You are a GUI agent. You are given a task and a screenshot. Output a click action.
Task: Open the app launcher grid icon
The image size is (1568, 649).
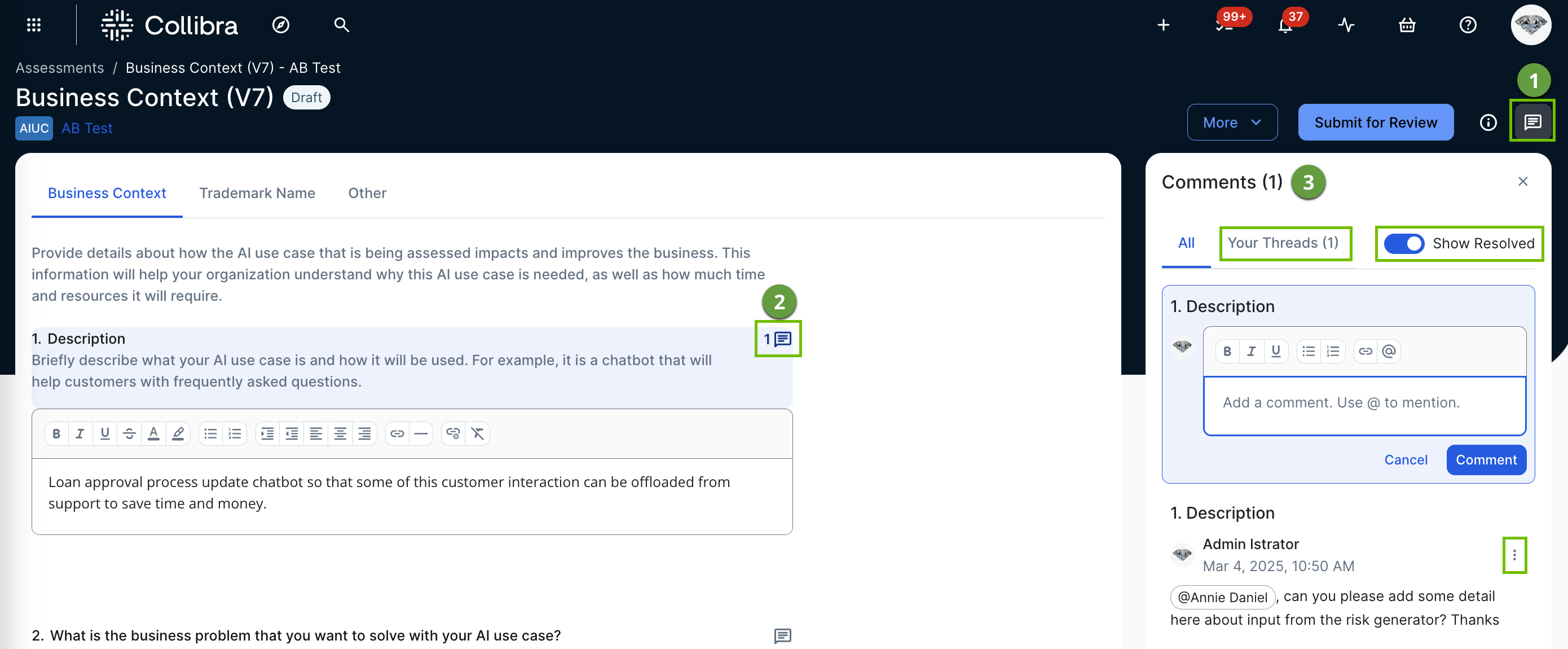coord(34,25)
